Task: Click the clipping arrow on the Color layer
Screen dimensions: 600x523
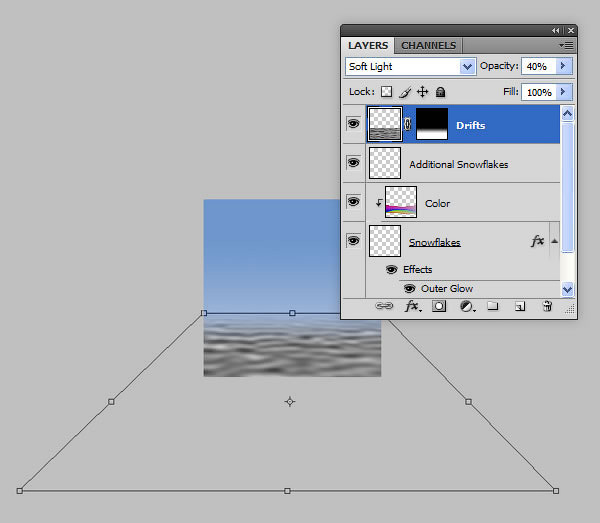Action: point(378,202)
